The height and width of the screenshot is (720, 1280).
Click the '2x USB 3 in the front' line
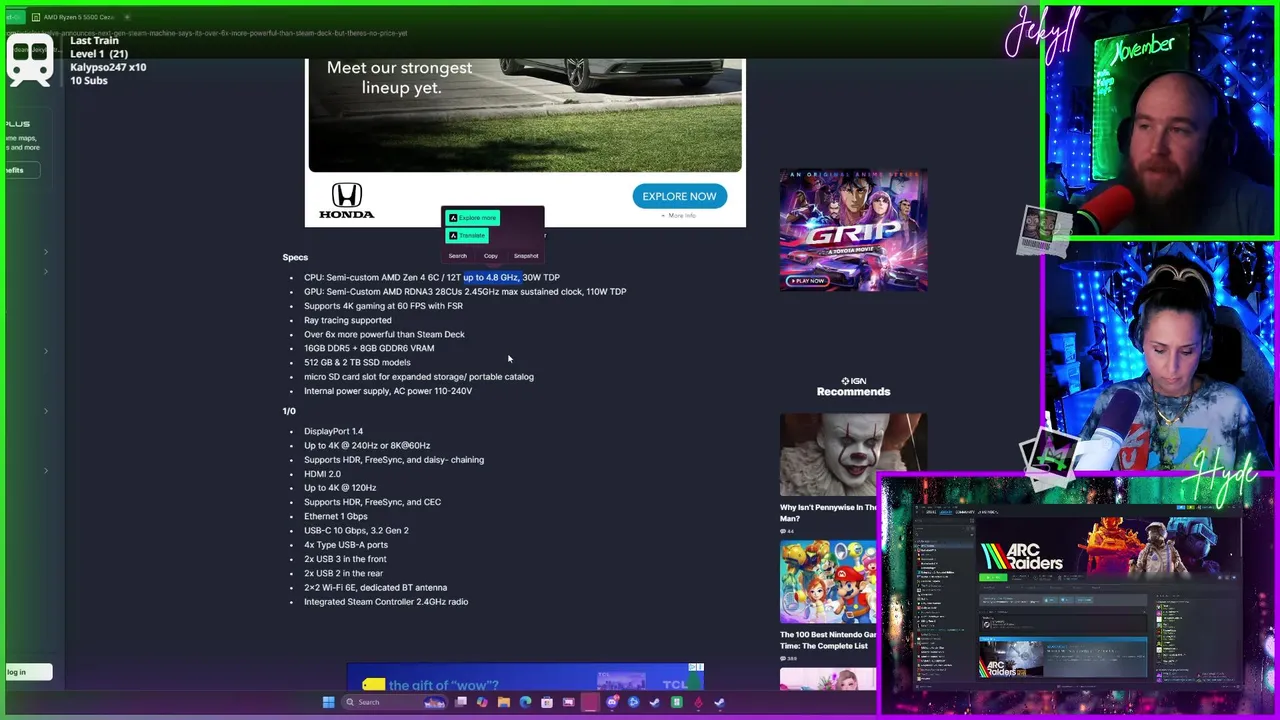[x=345, y=559]
